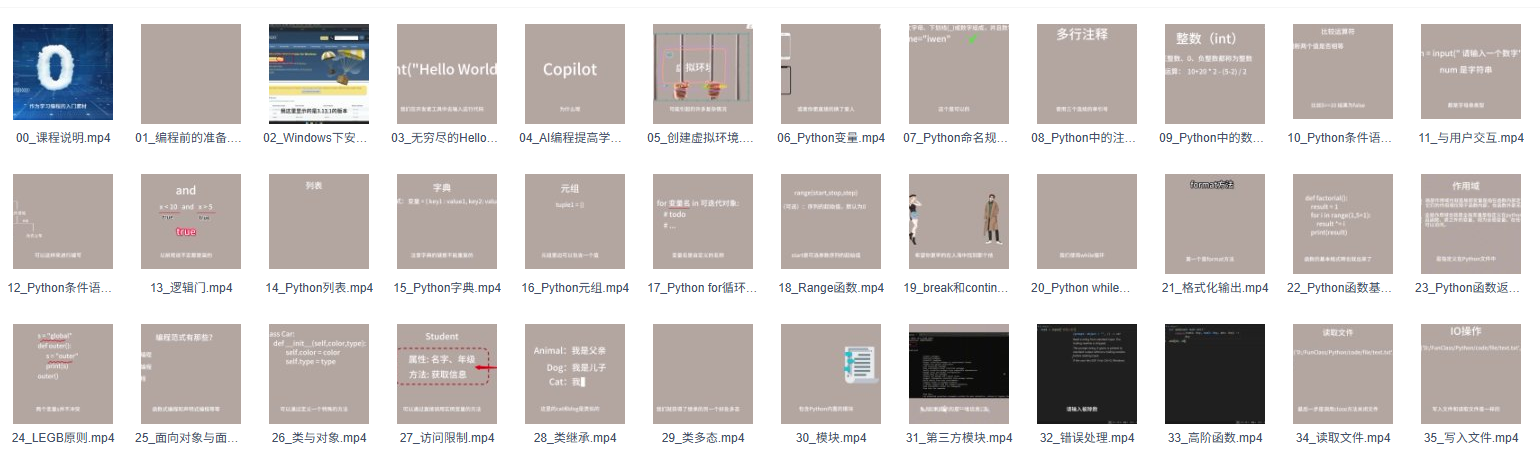Image resolution: width=1540 pixels, height=470 pixels.
Task: Open the 03_无穷尽的Hello video thumbnail
Action: pos(447,74)
